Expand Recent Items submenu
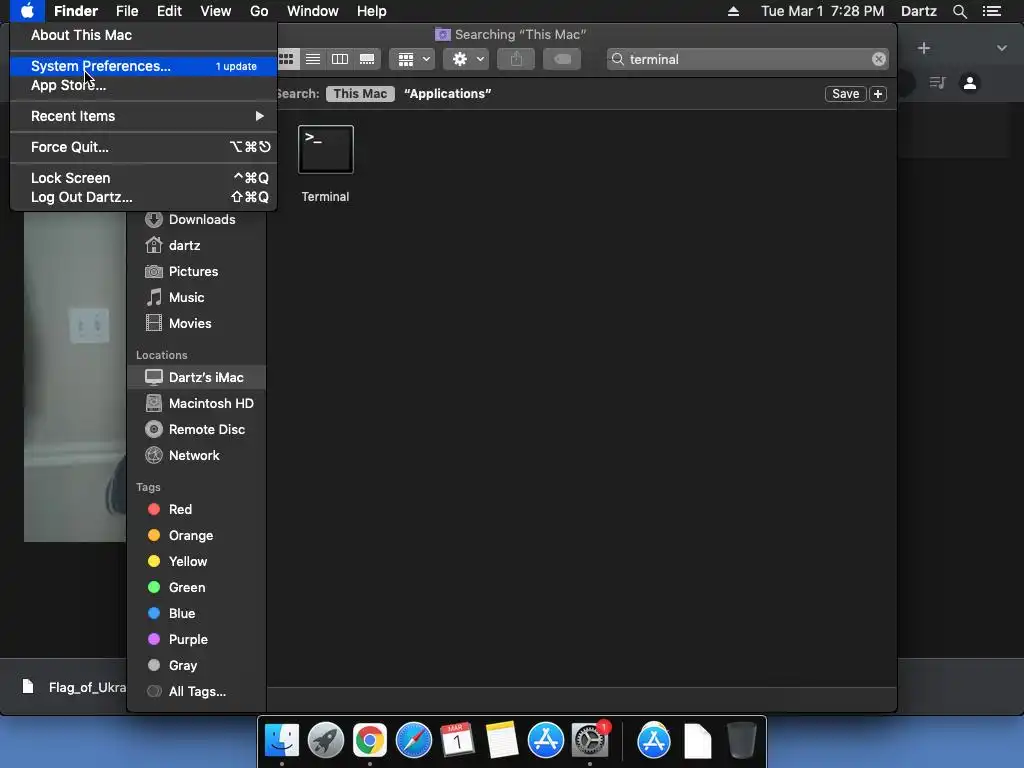The height and width of the screenshot is (768, 1024). pyautogui.click(x=144, y=116)
